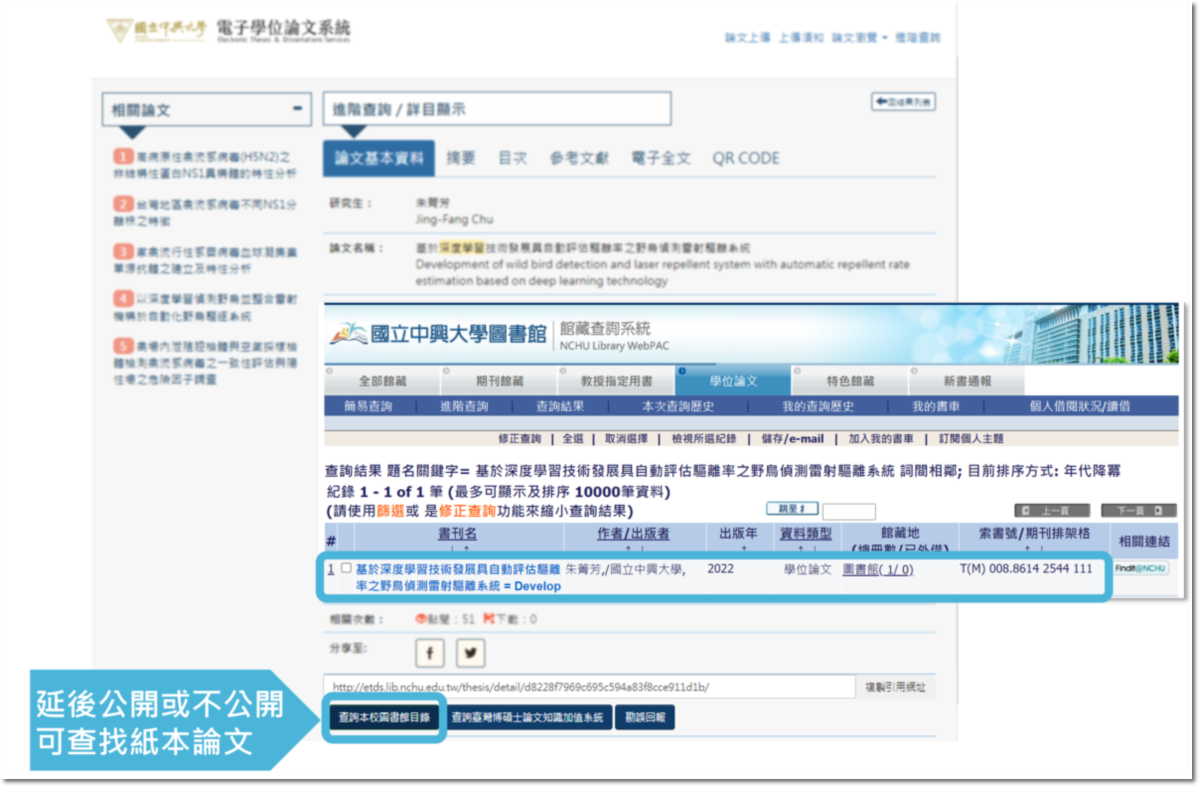The image size is (1200, 787).
Task: Click the orange 篩選 link
Action: [389, 510]
